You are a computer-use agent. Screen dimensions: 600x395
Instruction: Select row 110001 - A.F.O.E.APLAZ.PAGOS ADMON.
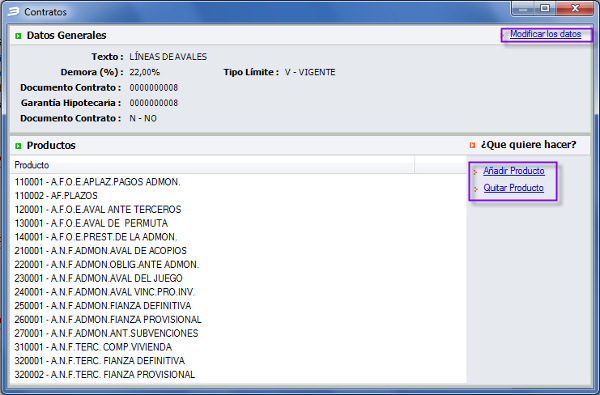pos(238,182)
